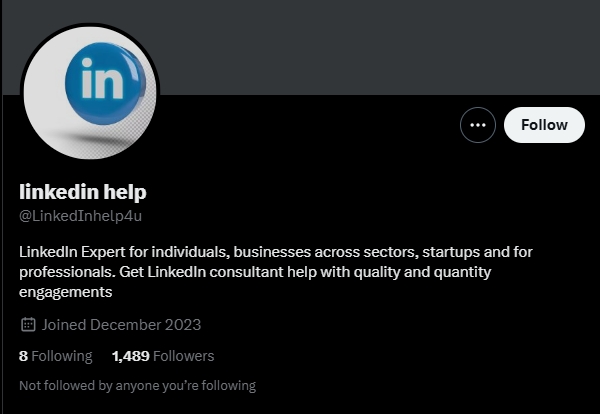Select the 'linkedin help' display name
The height and width of the screenshot is (414, 600).
coord(83,192)
